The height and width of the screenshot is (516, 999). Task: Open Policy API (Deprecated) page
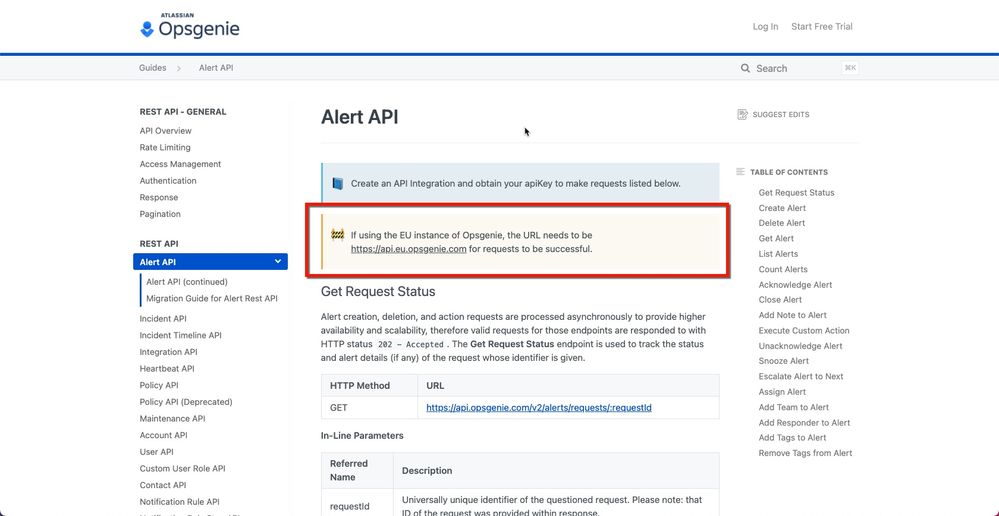[x=186, y=402]
